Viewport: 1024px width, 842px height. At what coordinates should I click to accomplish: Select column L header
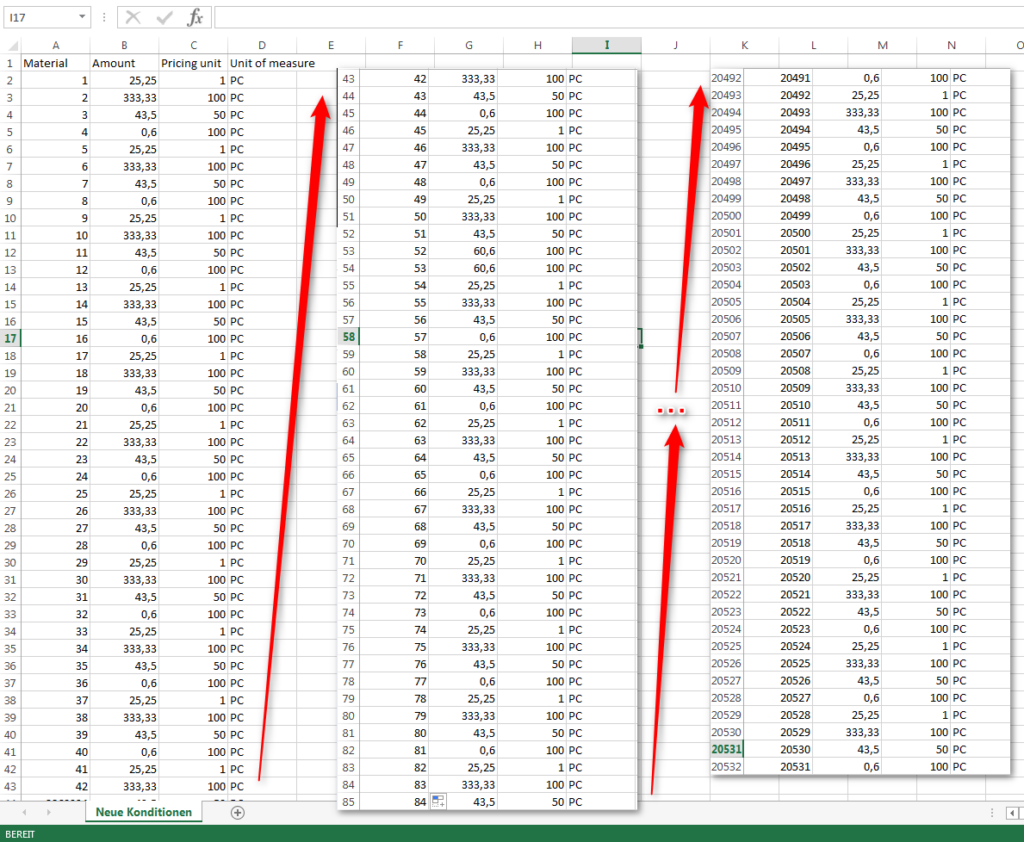coord(813,45)
